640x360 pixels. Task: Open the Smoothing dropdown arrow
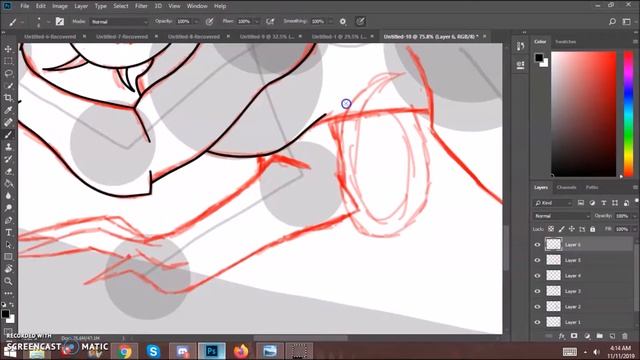(330, 22)
